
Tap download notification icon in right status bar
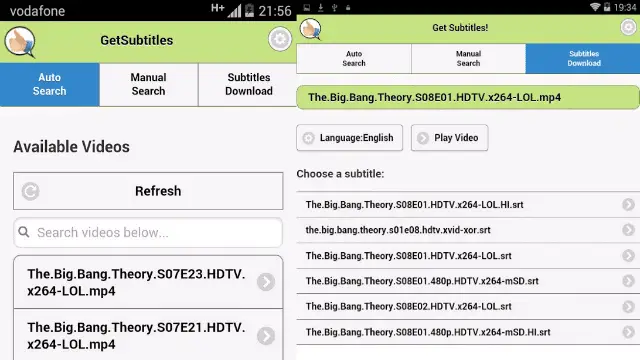click(320, 7)
